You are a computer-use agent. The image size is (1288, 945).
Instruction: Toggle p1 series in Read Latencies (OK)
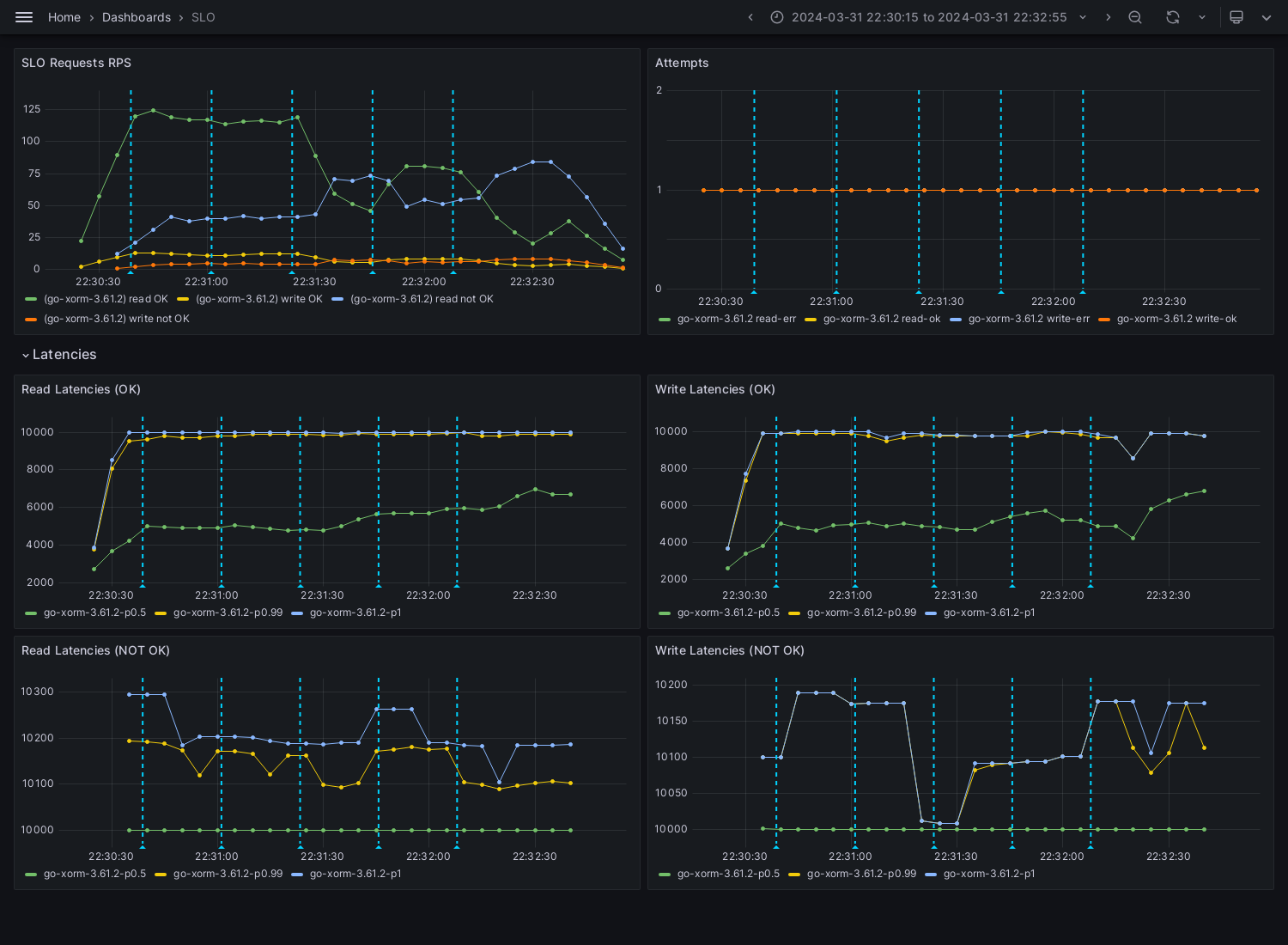(355, 613)
